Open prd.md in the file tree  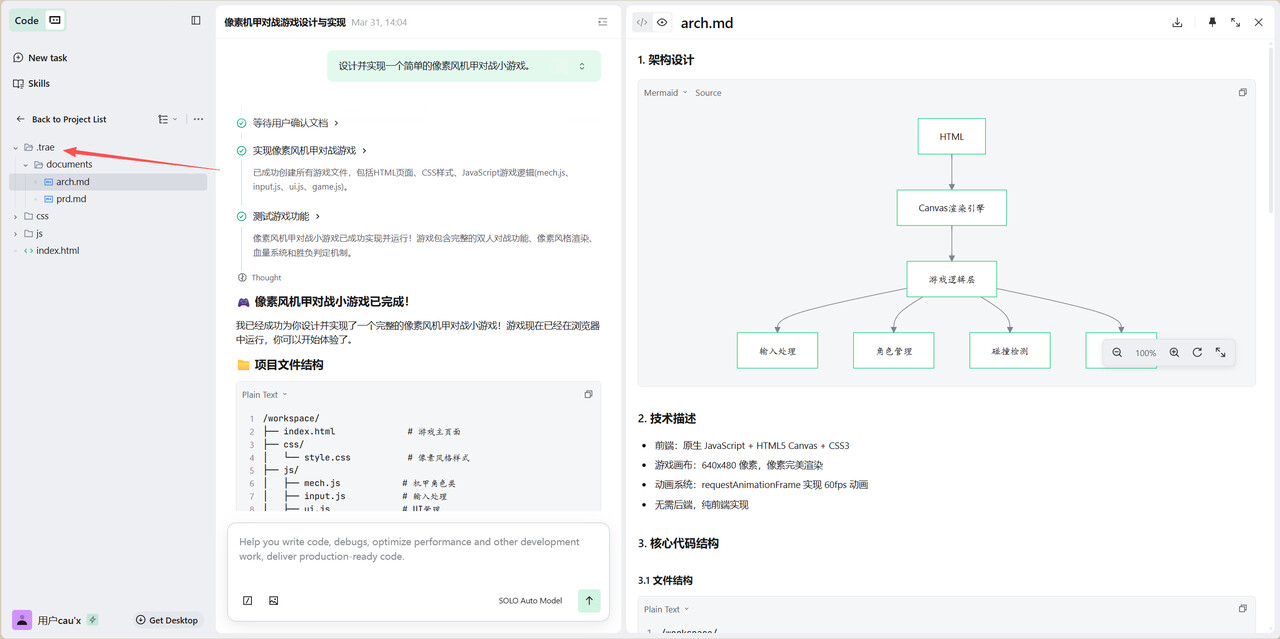click(x=70, y=199)
